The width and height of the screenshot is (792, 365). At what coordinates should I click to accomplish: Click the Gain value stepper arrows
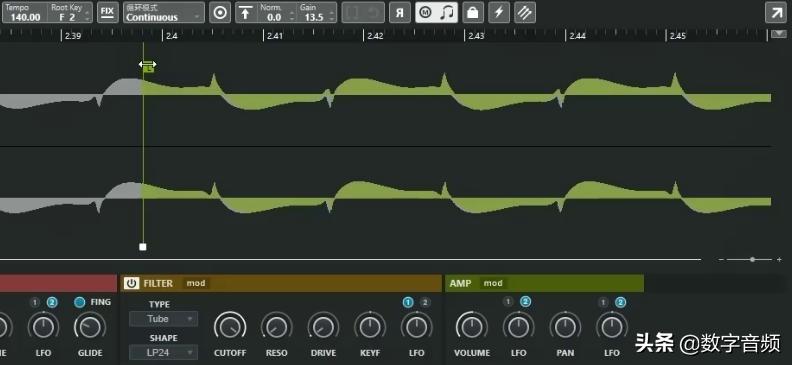click(332, 17)
